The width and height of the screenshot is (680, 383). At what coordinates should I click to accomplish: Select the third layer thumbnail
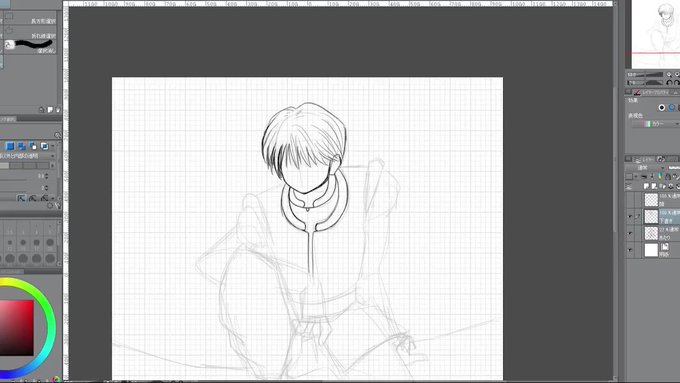(651, 233)
